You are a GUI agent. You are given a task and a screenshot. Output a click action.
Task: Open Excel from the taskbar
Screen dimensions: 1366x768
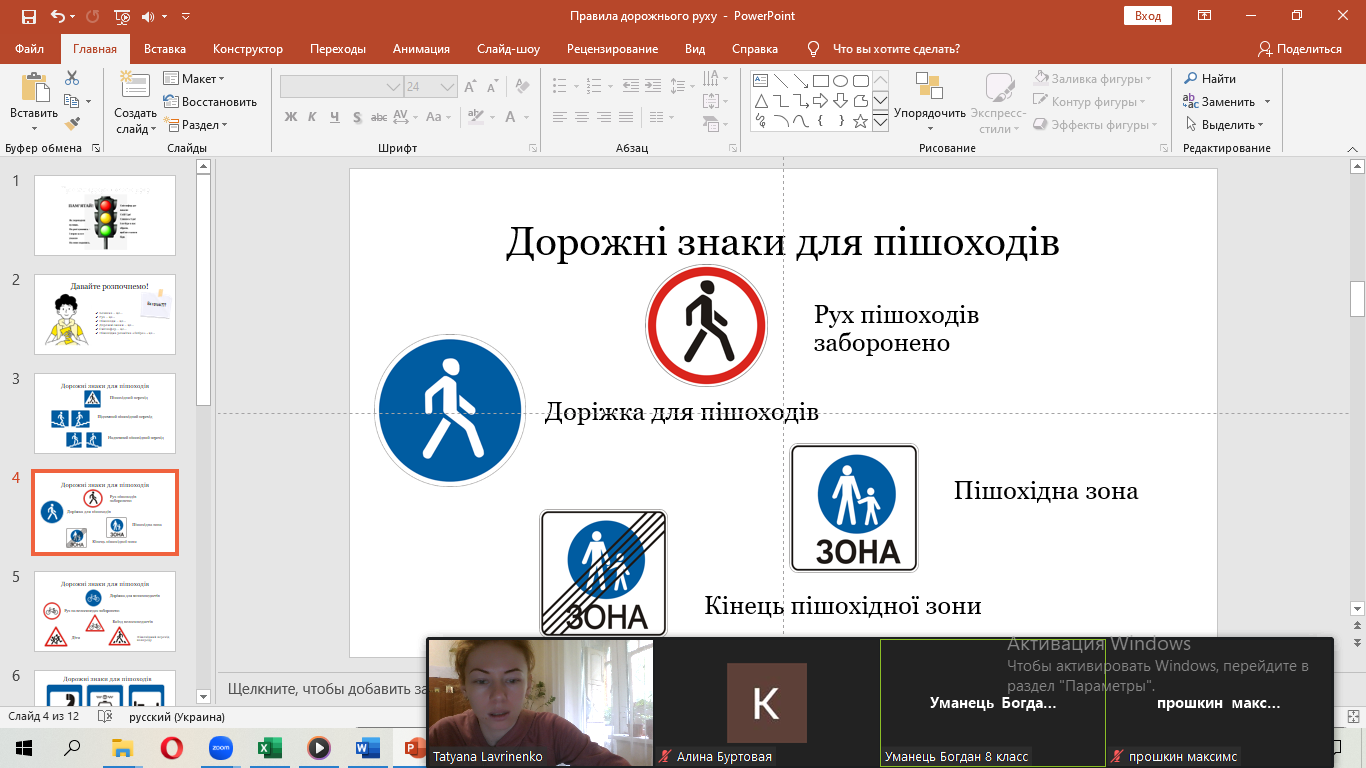(269, 748)
